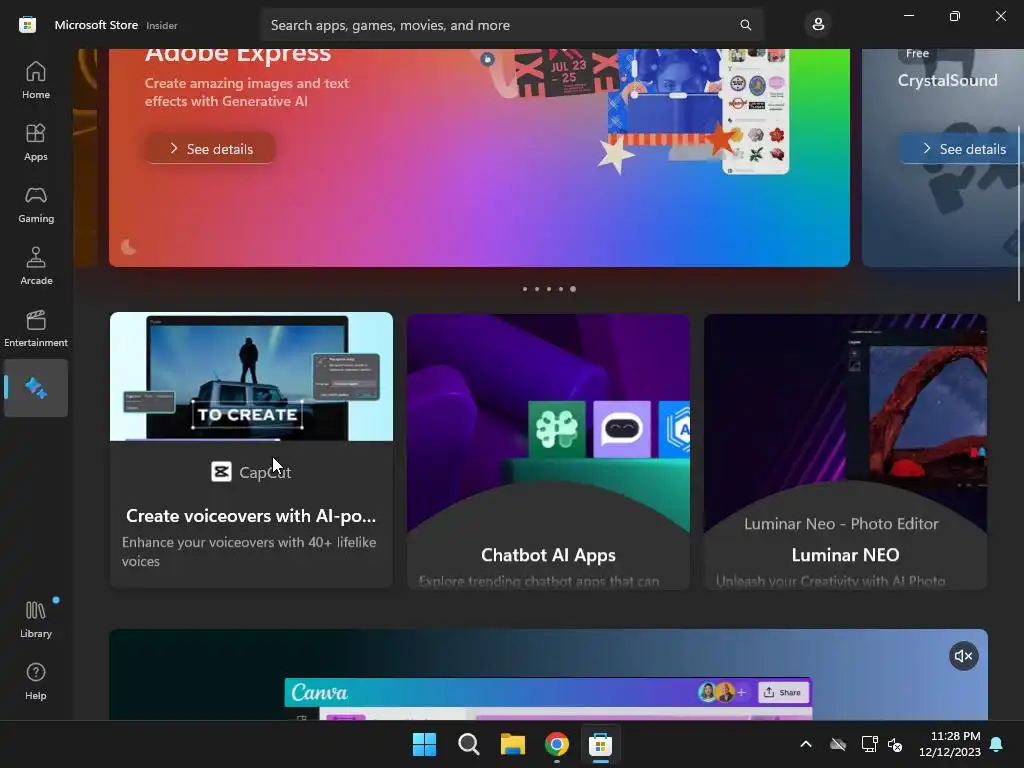
Task: Open the Home section in sidebar
Action: [36, 80]
